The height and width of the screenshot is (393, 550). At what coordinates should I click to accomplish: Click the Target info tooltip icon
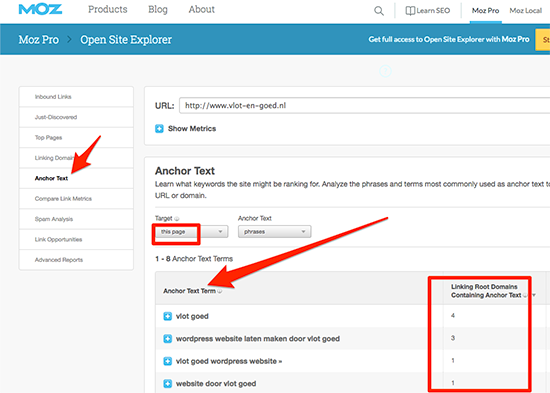(177, 219)
